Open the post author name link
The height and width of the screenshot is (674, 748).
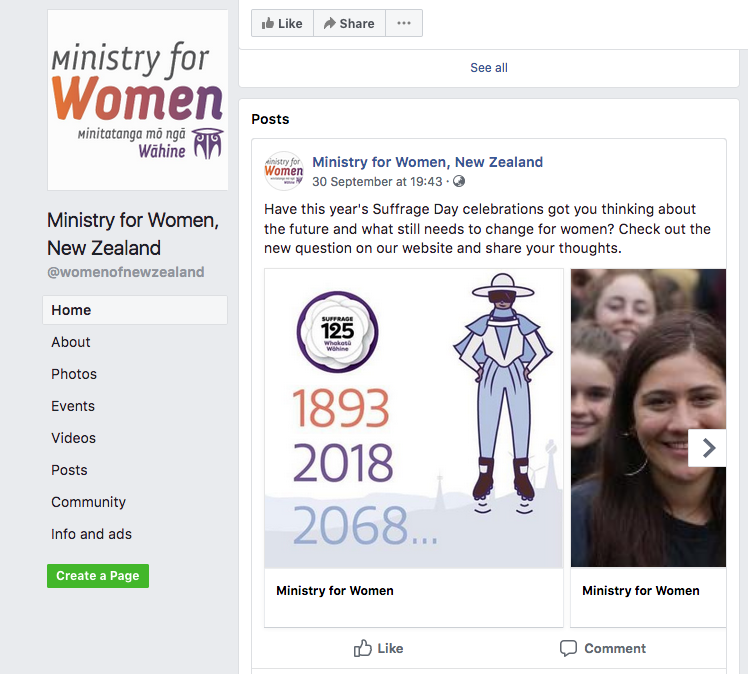(427, 162)
